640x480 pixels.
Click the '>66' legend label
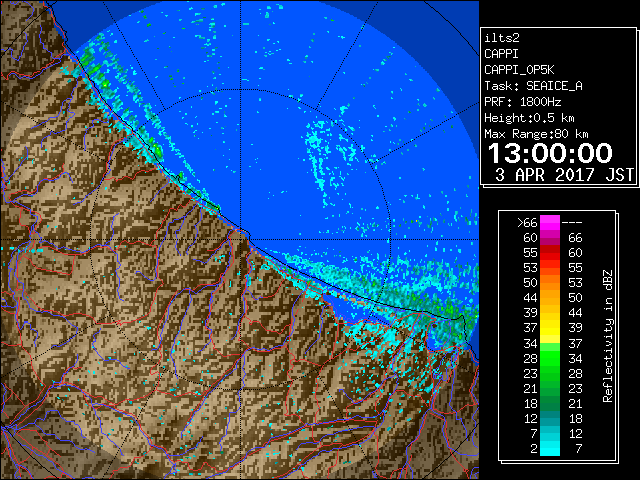[x=527, y=223]
